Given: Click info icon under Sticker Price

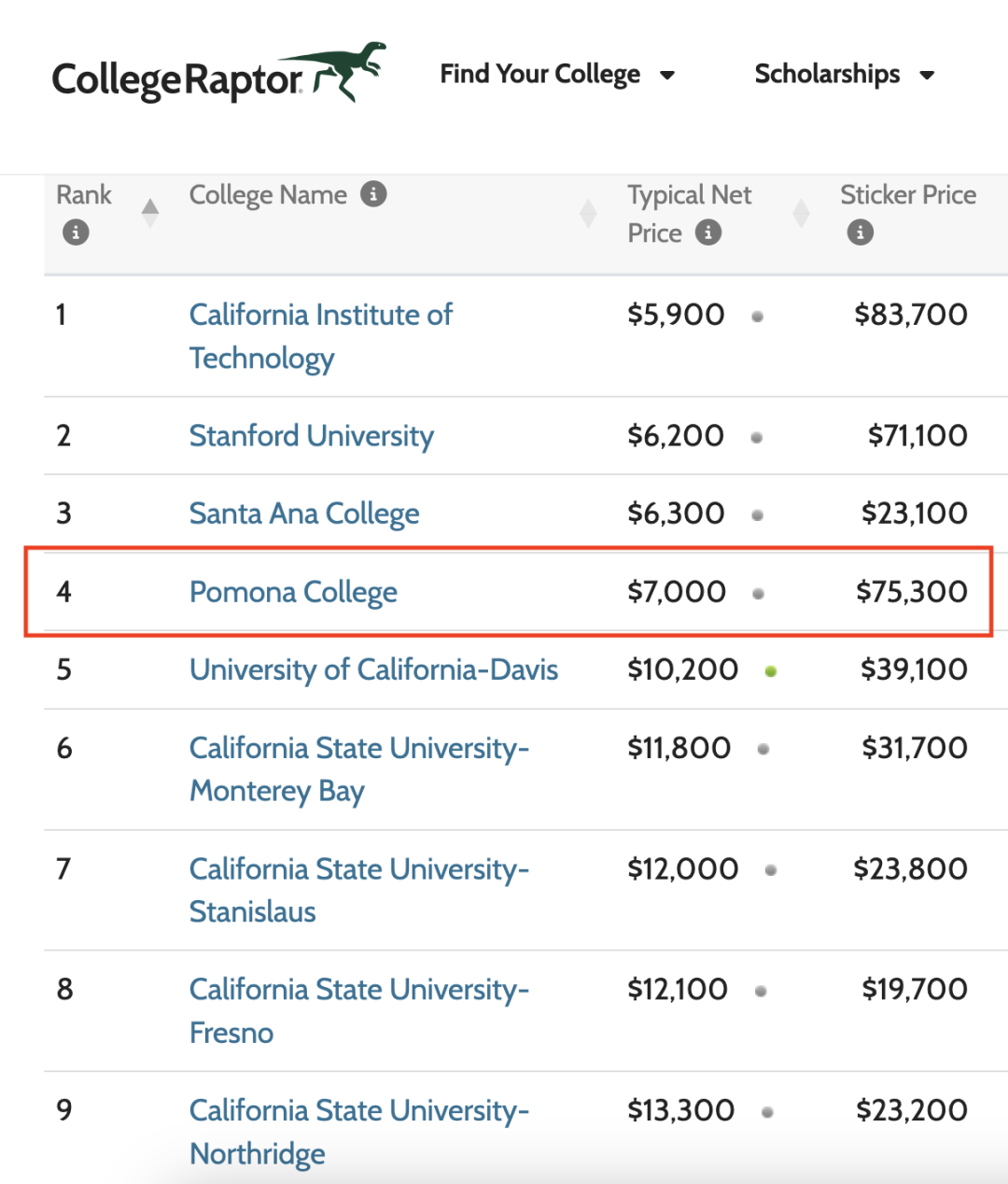Looking at the screenshot, I should click(x=861, y=233).
